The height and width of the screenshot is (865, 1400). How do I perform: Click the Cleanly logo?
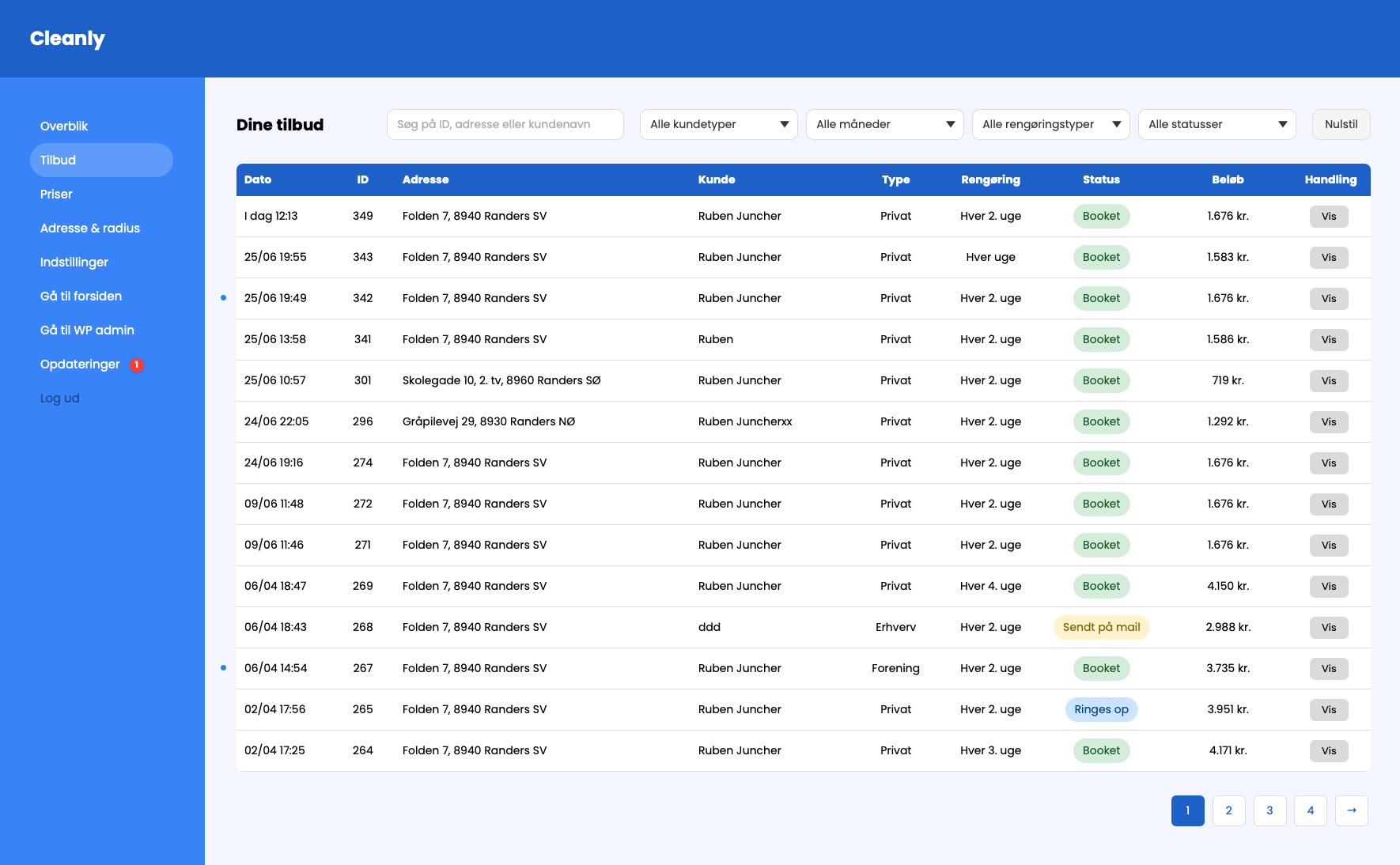(67, 39)
